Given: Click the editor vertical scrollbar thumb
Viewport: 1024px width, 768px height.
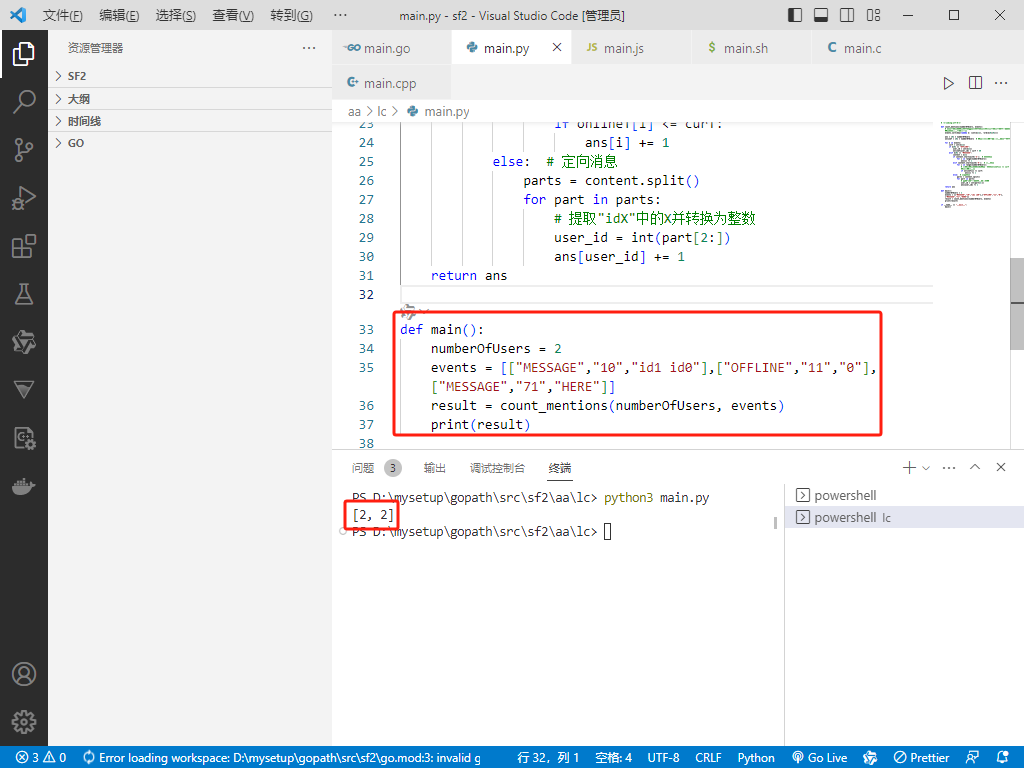Looking at the screenshot, I should (1017, 304).
